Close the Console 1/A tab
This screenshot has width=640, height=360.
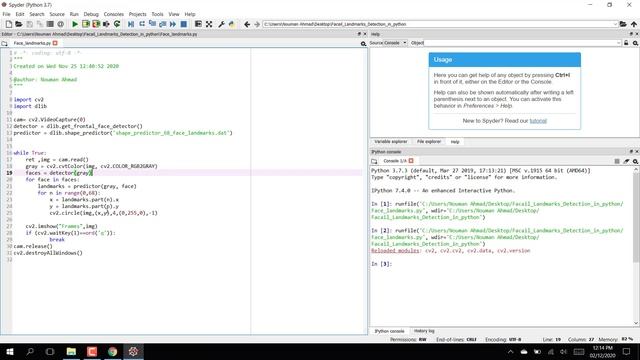(x=411, y=161)
